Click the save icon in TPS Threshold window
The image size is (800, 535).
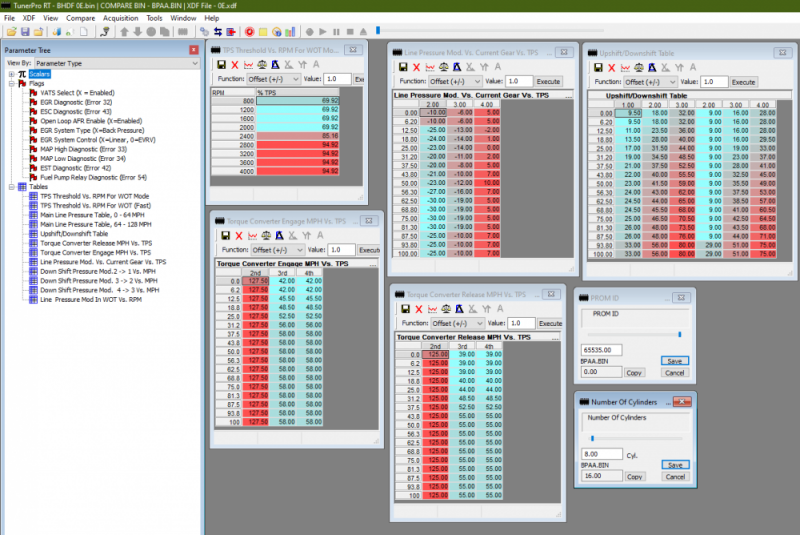click(220, 64)
